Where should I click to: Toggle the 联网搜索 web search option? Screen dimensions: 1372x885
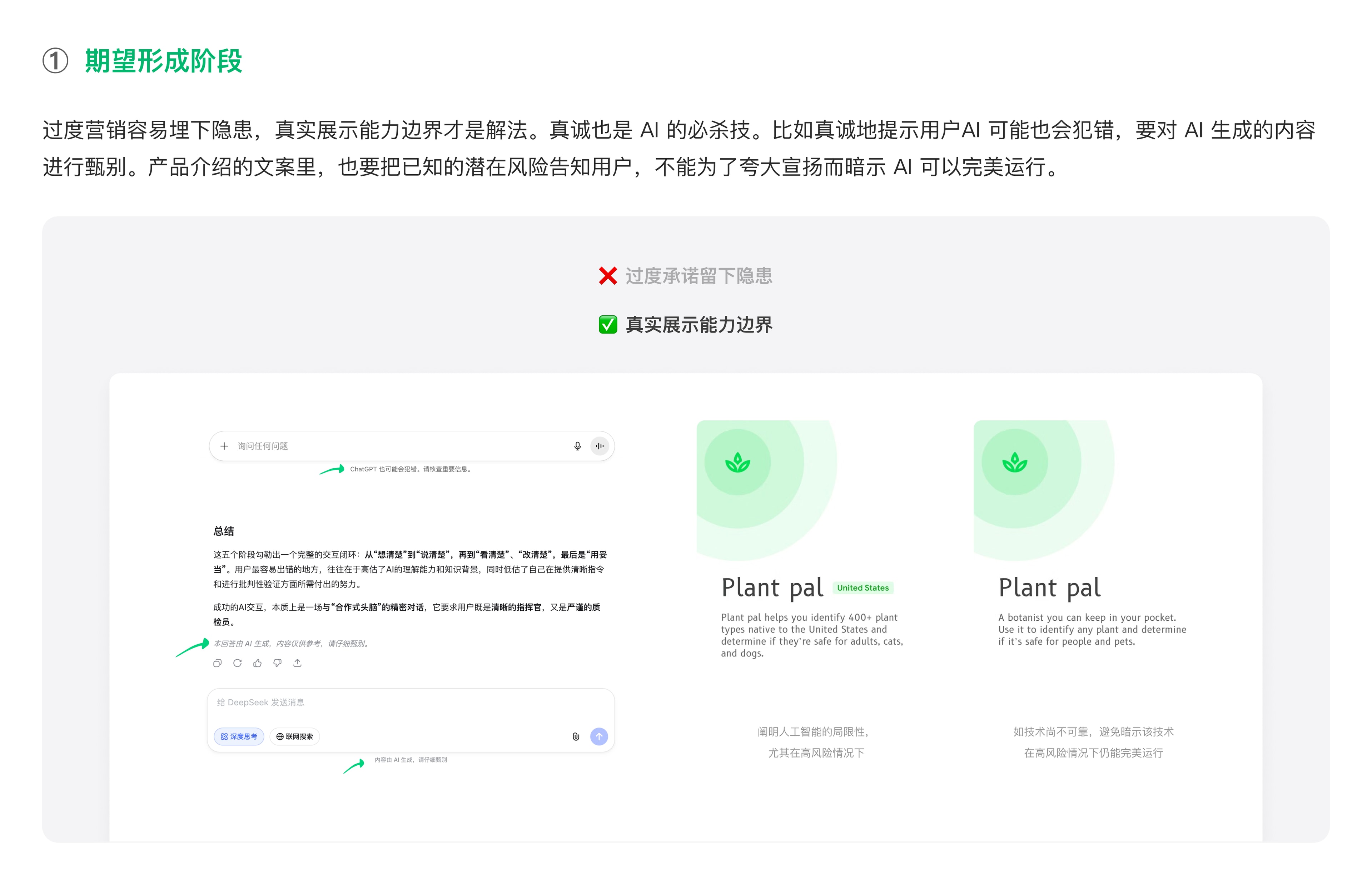pos(294,737)
